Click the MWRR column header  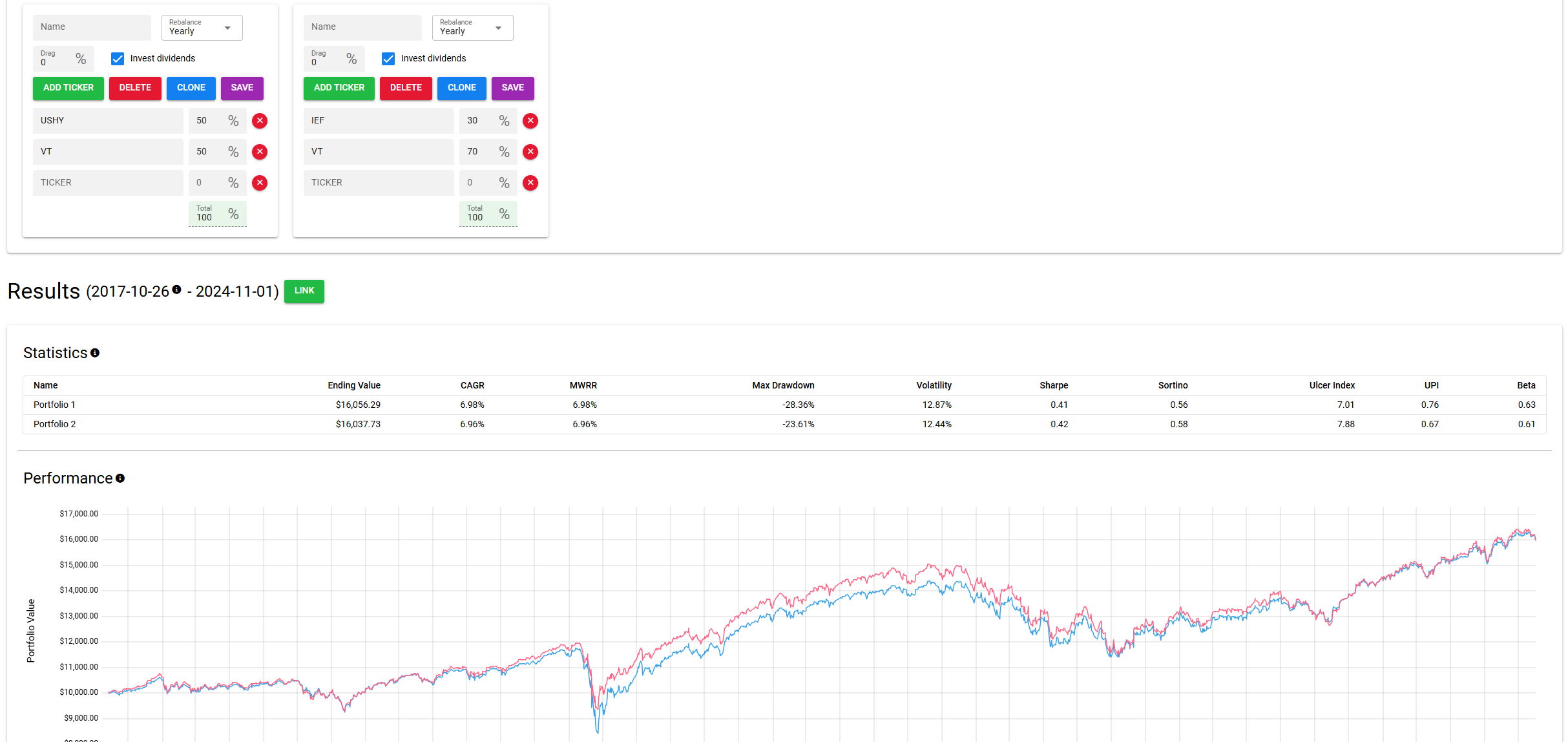click(583, 386)
